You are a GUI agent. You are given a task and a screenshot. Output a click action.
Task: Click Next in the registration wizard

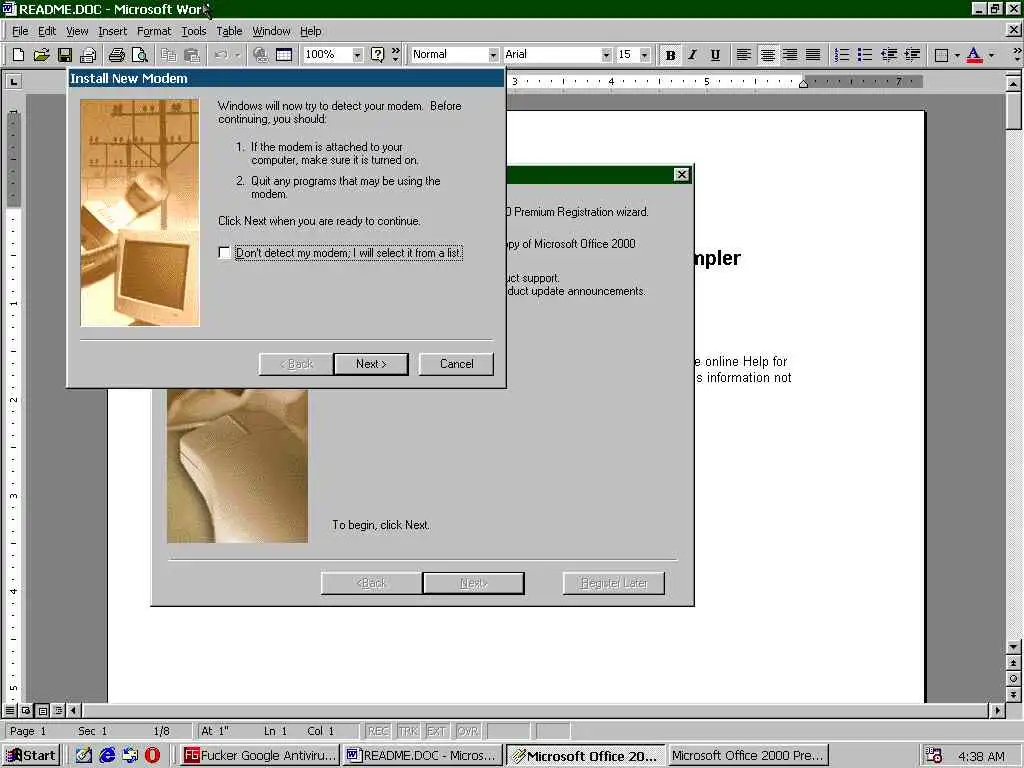pos(473,583)
